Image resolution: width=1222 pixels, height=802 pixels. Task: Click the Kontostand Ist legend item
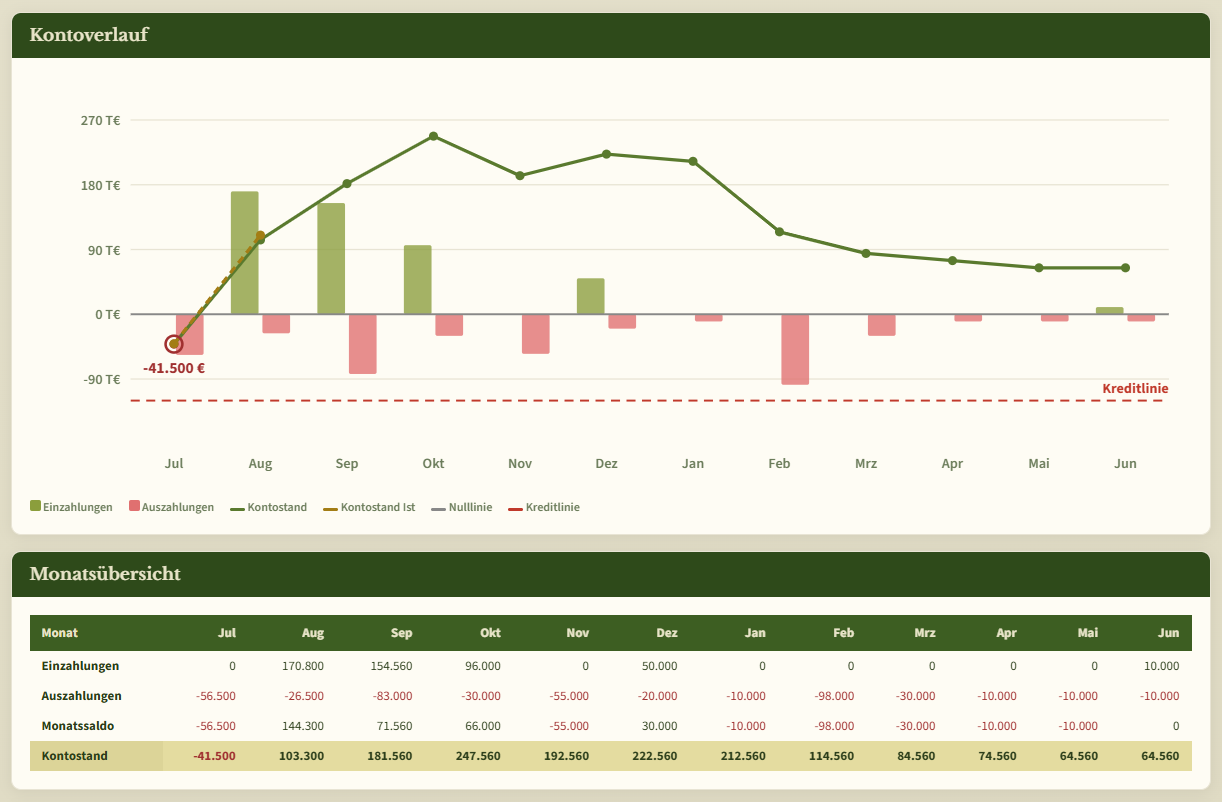pyautogui.click(x=369, y=507)
